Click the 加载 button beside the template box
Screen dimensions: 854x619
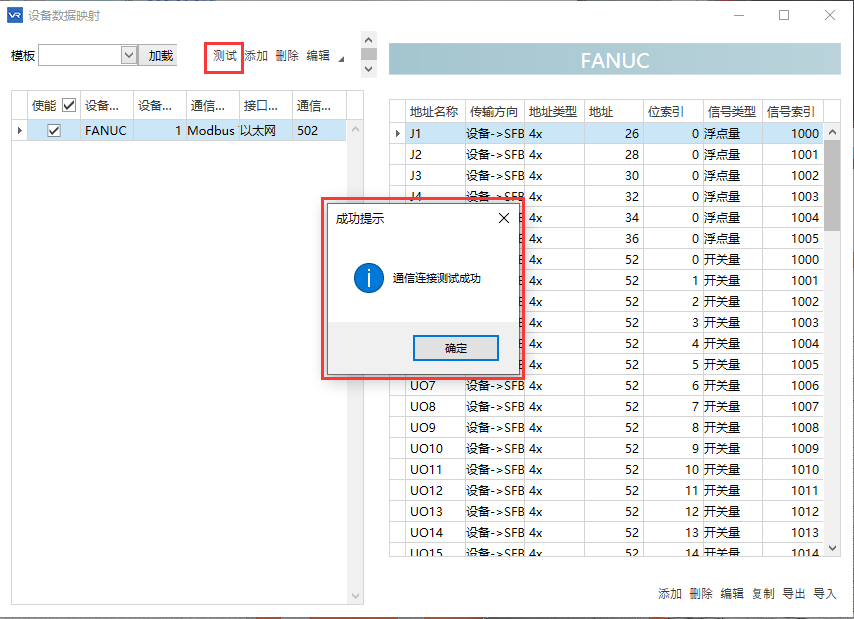(160, 56)
